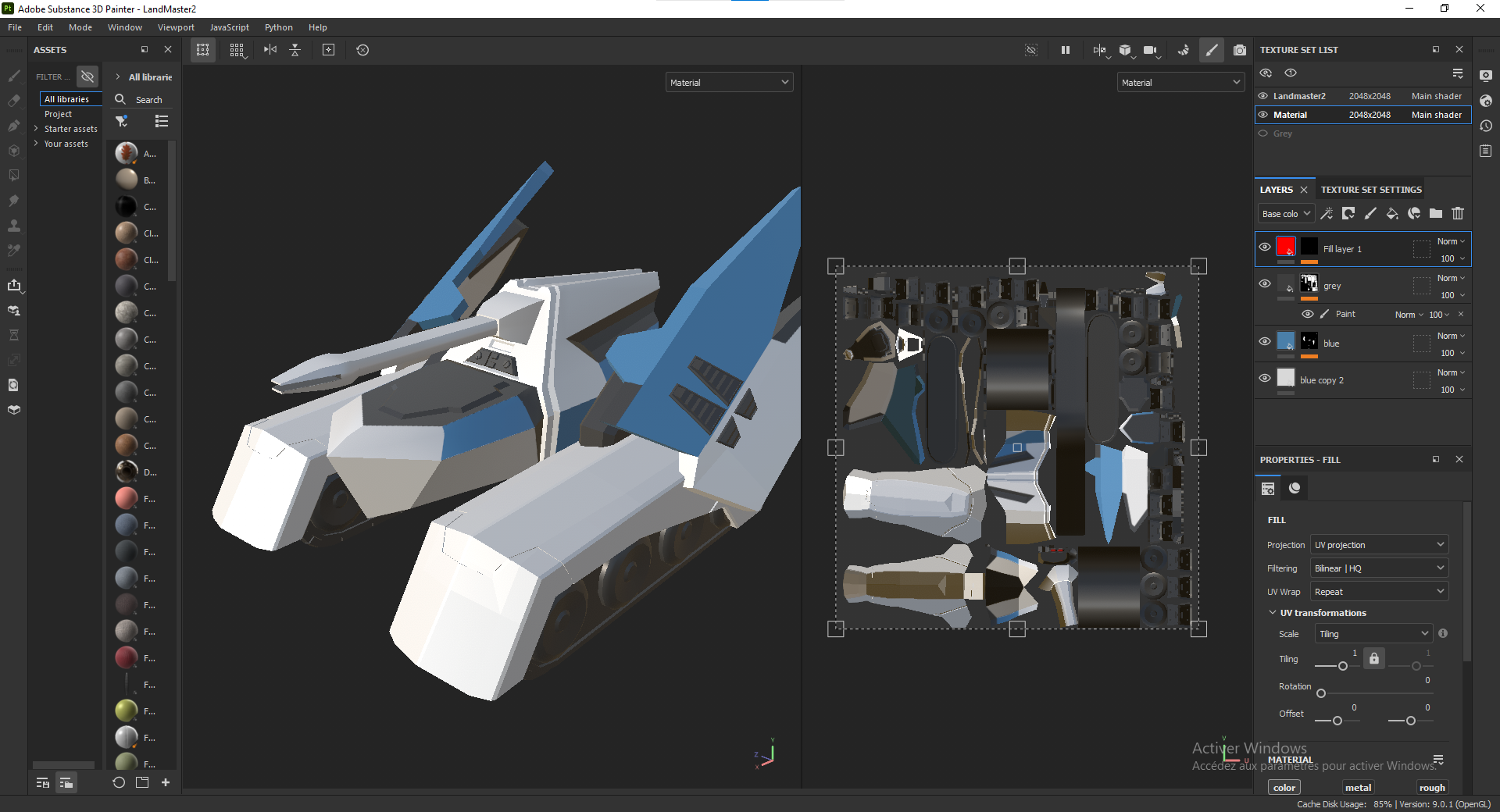Click the add fill layer bucket icon
The width and height of the screenshot is (1500, 812).
[1391, 213]
